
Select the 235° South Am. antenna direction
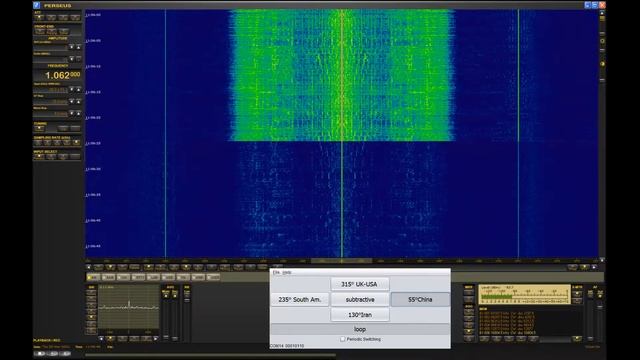point(300,300)
